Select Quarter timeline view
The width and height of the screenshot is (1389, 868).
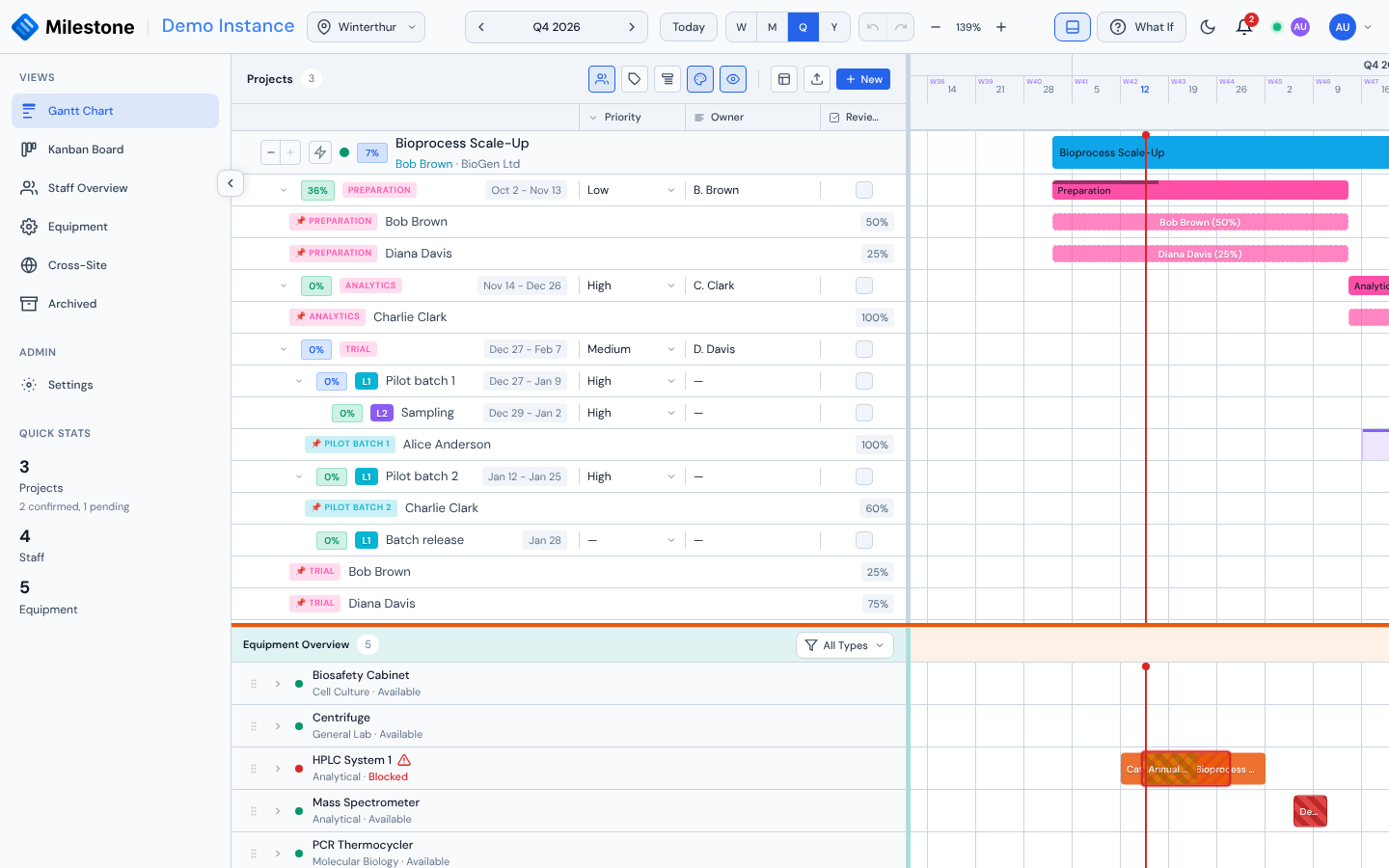point(803,27)
